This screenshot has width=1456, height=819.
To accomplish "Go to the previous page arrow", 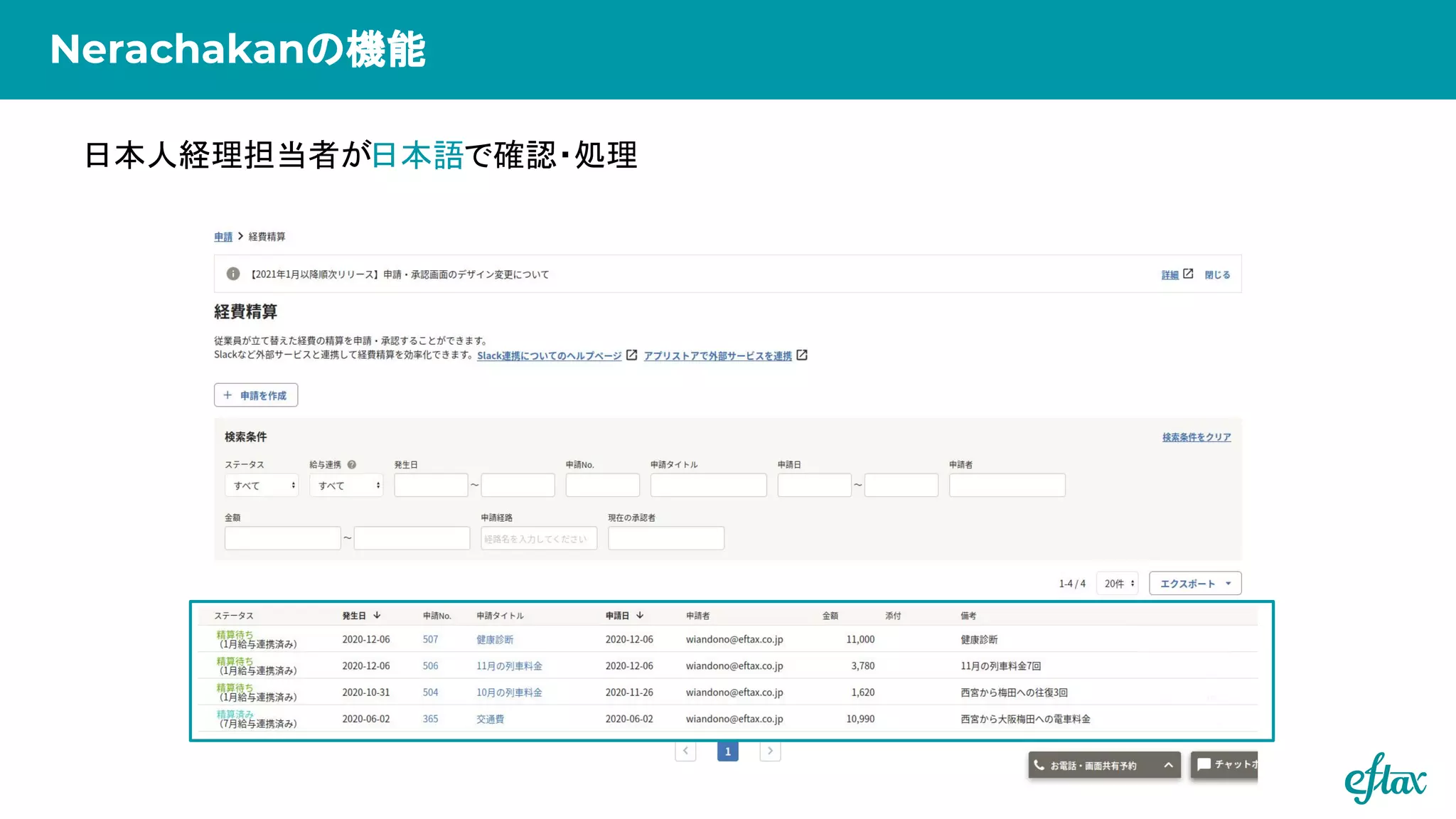I will (x=685, y=751).
